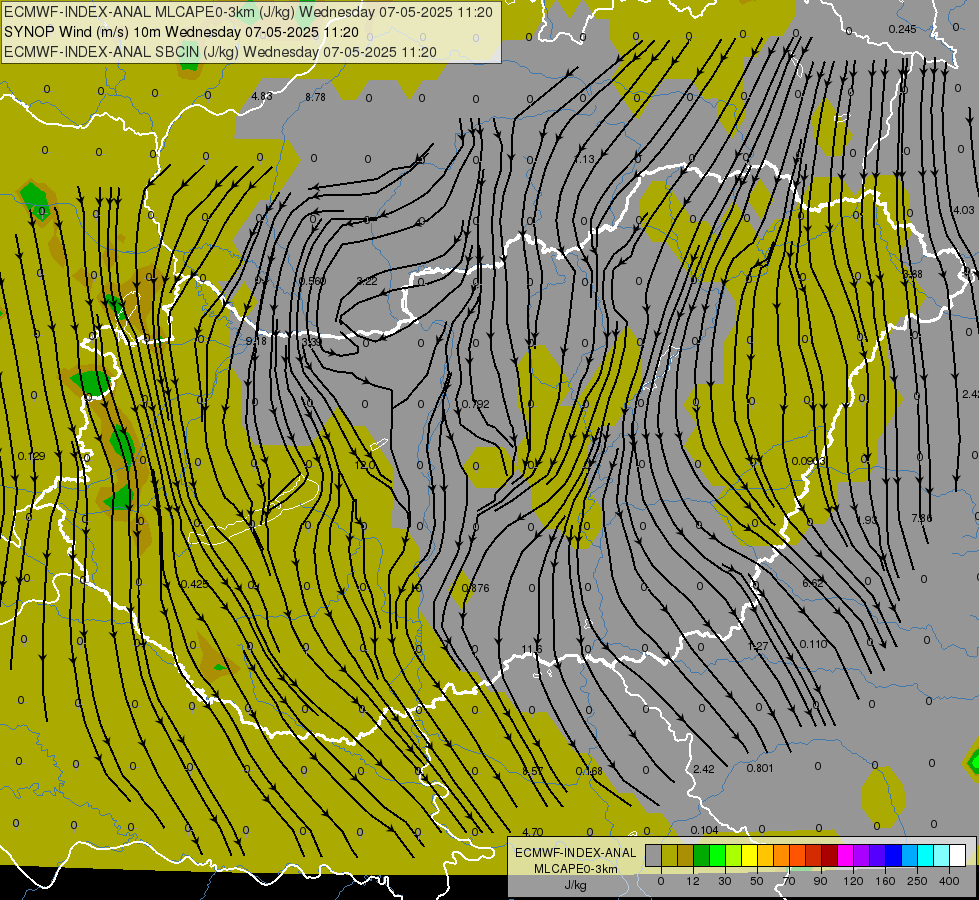The height and width of the screenshot is (900, 979).
Task: Click the sky blue legend swatch before 250
Action: [x=909, y=855]
